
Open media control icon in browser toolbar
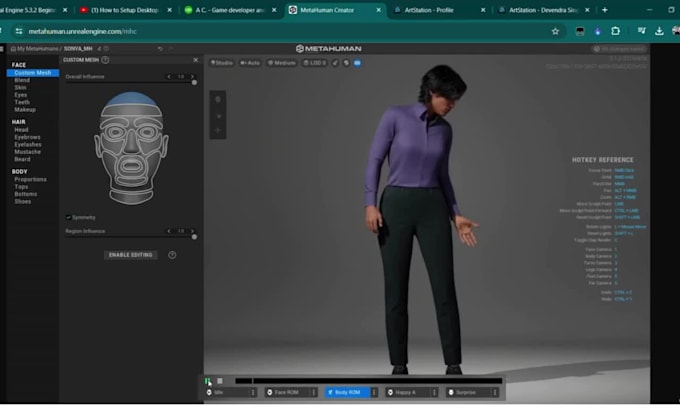pyautogui.click(x=641, y=31)
